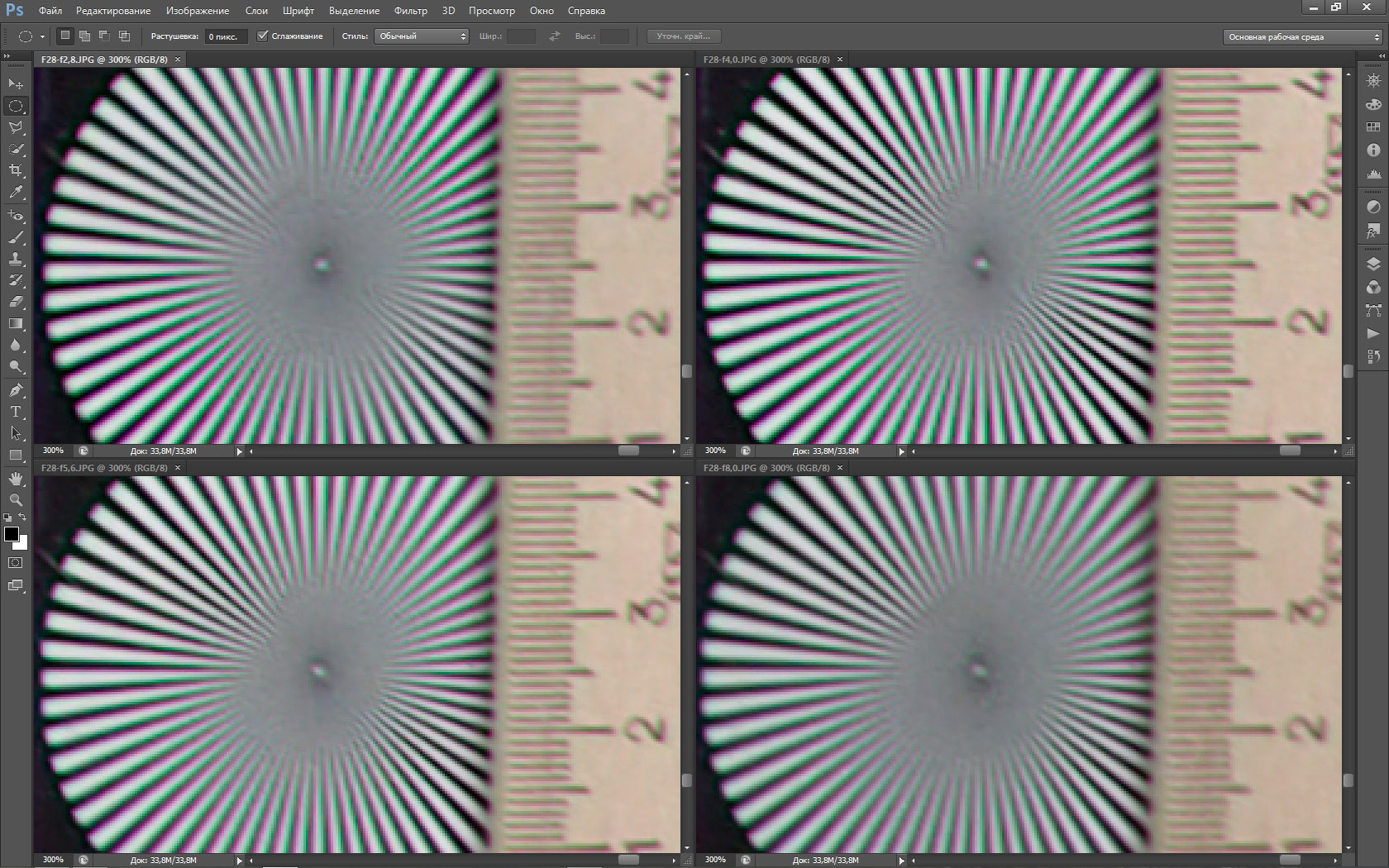Select the Eyedropper tool
The image size is (1389, 868).
16,192
